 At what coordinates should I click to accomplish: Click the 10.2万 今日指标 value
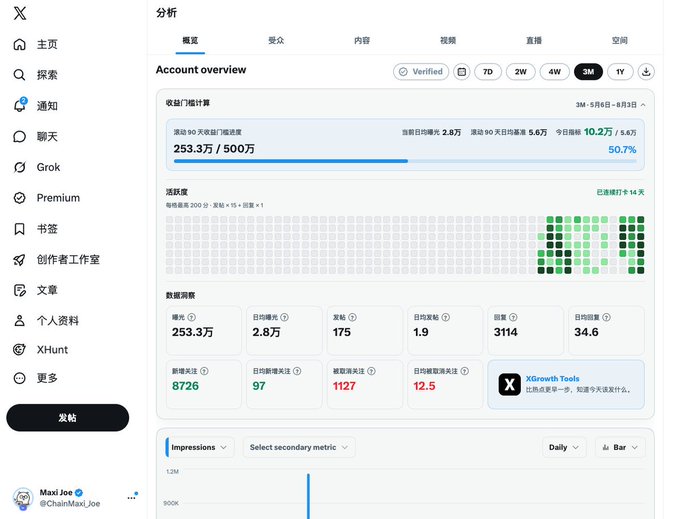[x=598, y=132]
